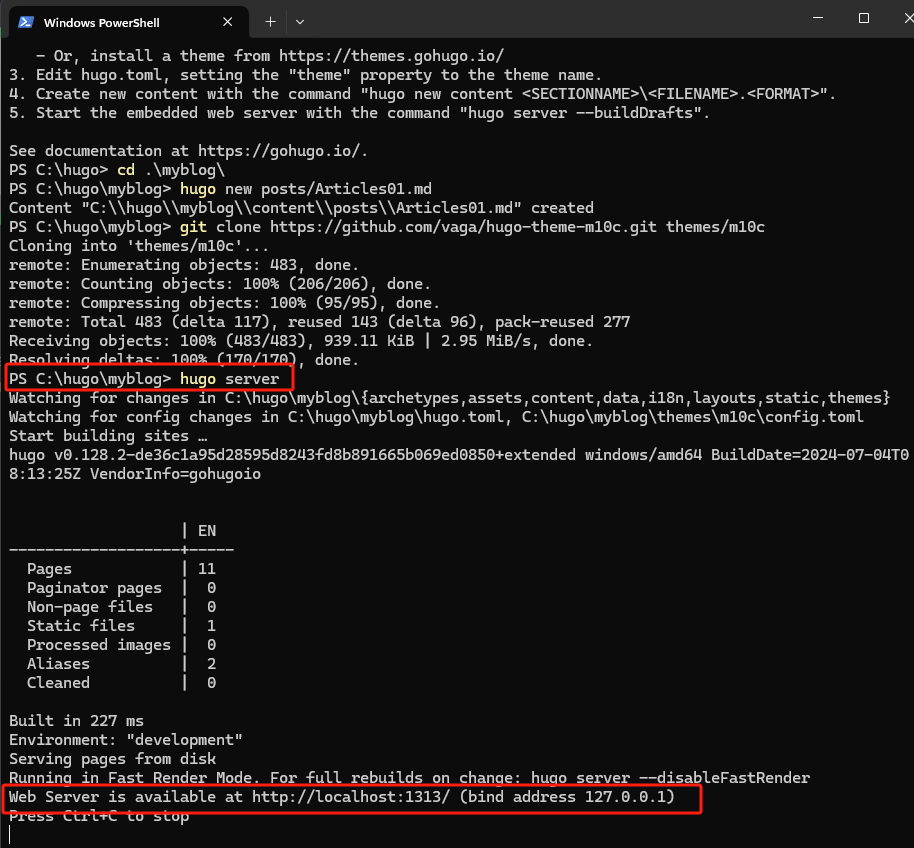Close the Windows PowerShell tab
The width and height of the screenshot is (914, 848).
pyautogui.click(x=227, y=22)
